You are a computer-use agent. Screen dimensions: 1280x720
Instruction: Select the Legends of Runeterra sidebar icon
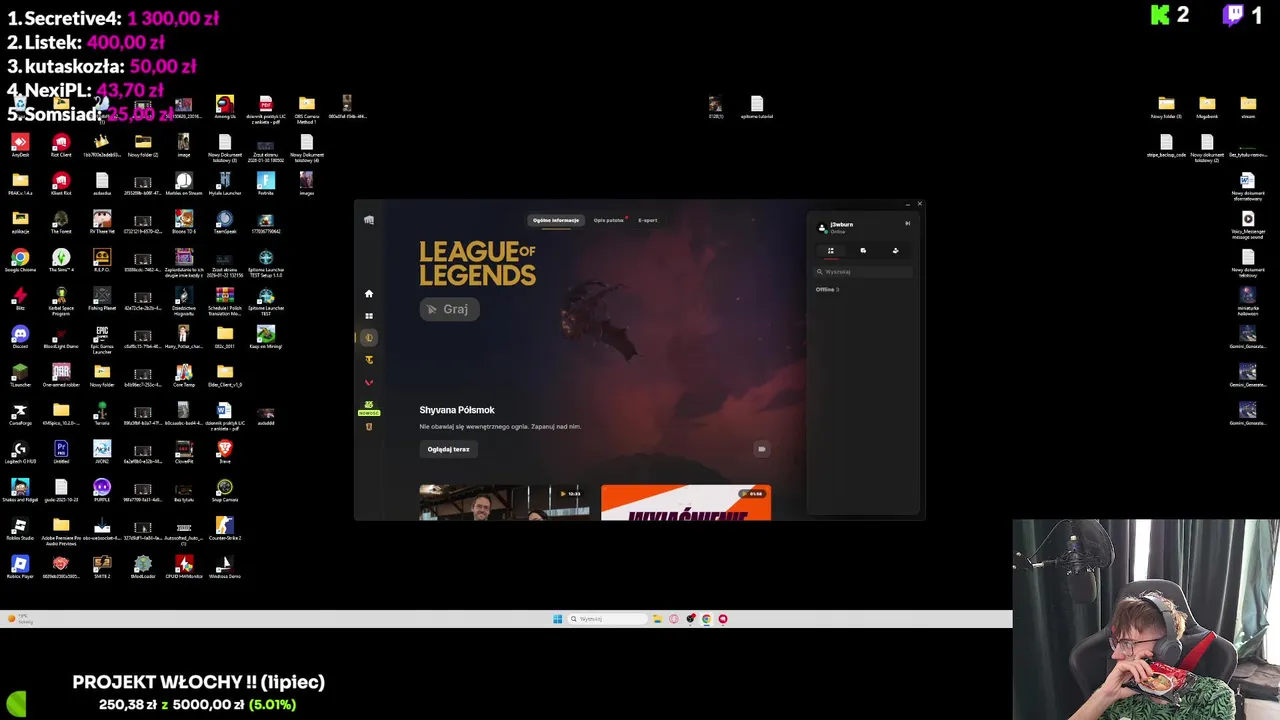[368, 427]
